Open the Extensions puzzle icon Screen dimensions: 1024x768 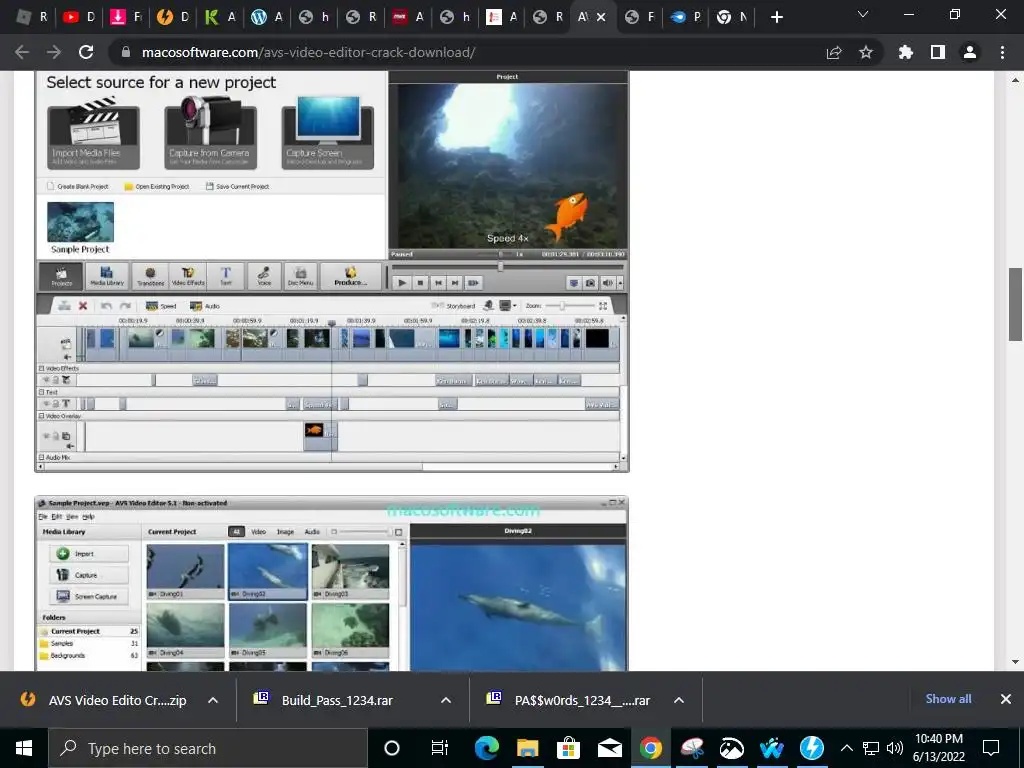coord(906,52)
